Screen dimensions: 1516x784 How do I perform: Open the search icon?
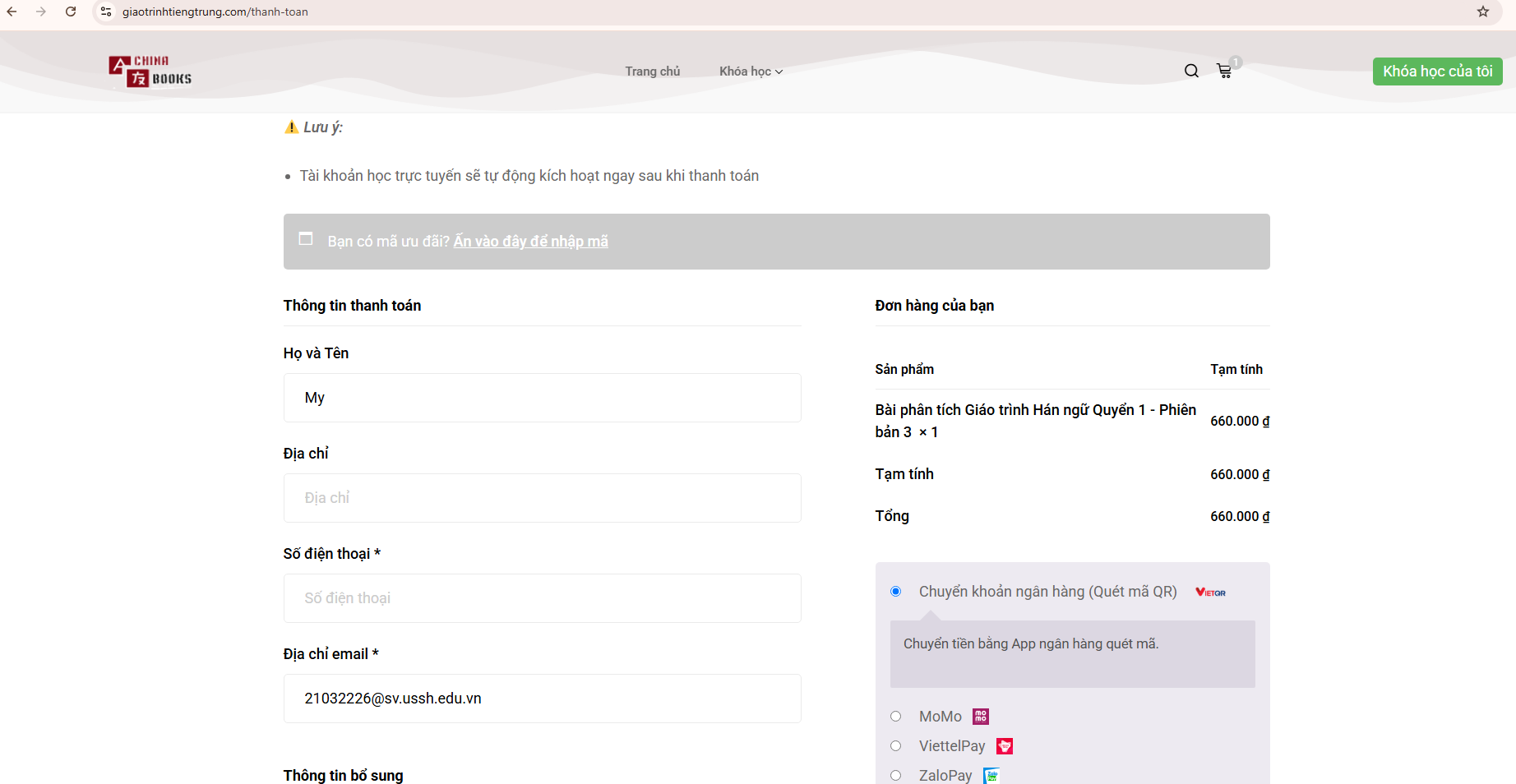[1190, 71]
